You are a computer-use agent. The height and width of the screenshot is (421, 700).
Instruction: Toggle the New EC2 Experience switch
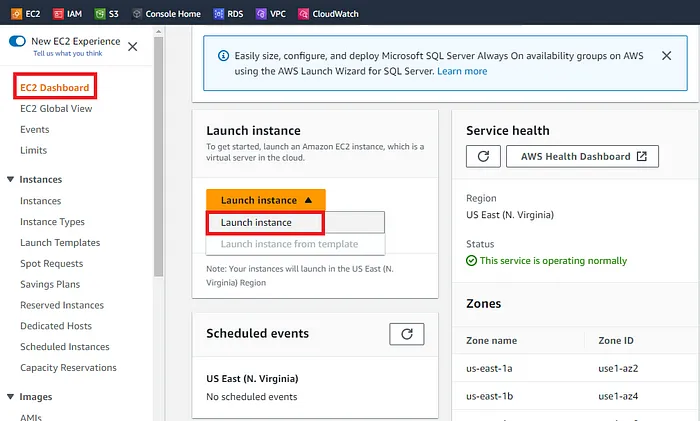coord(17,41)
